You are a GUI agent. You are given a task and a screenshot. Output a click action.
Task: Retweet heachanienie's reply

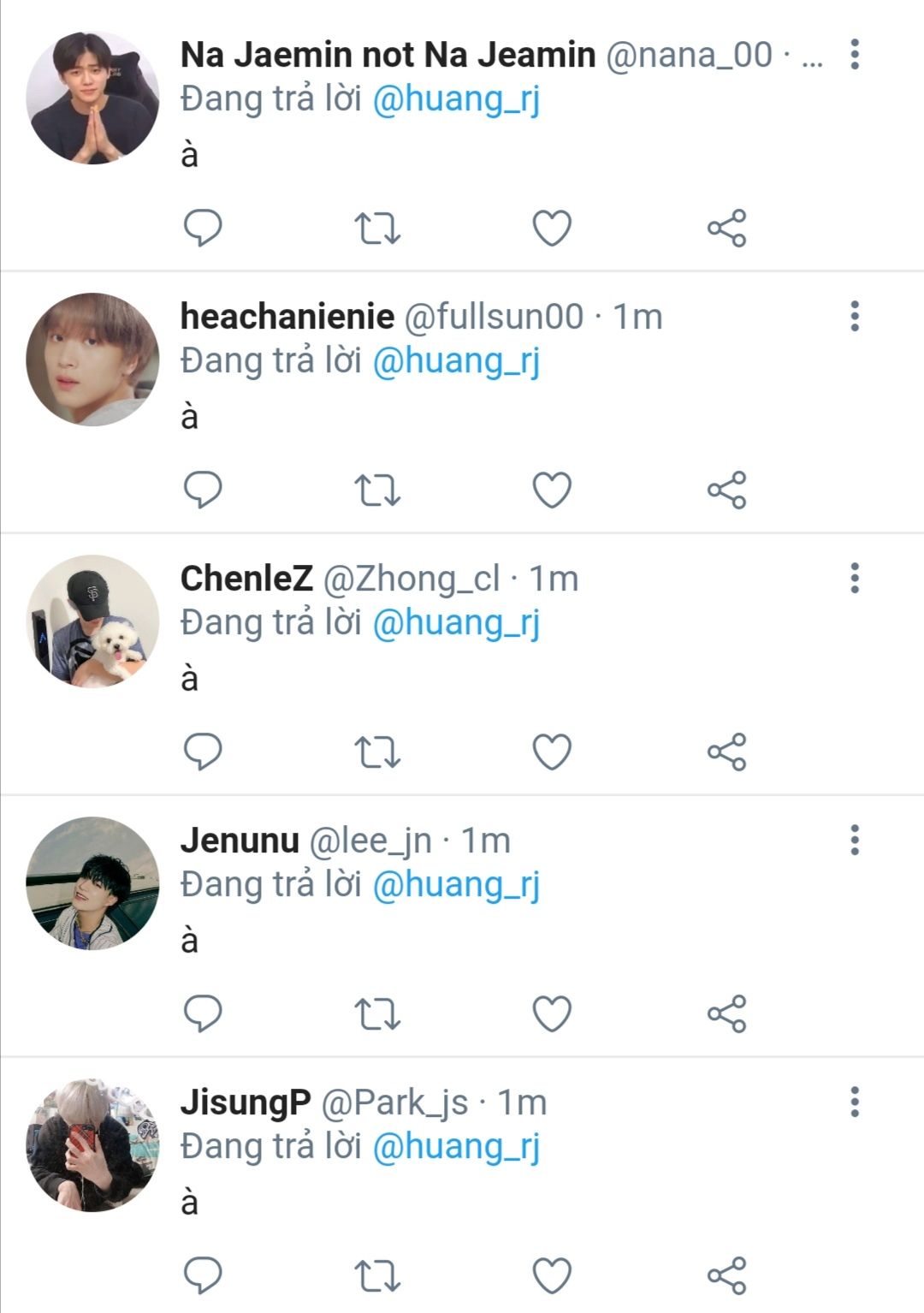377,490
